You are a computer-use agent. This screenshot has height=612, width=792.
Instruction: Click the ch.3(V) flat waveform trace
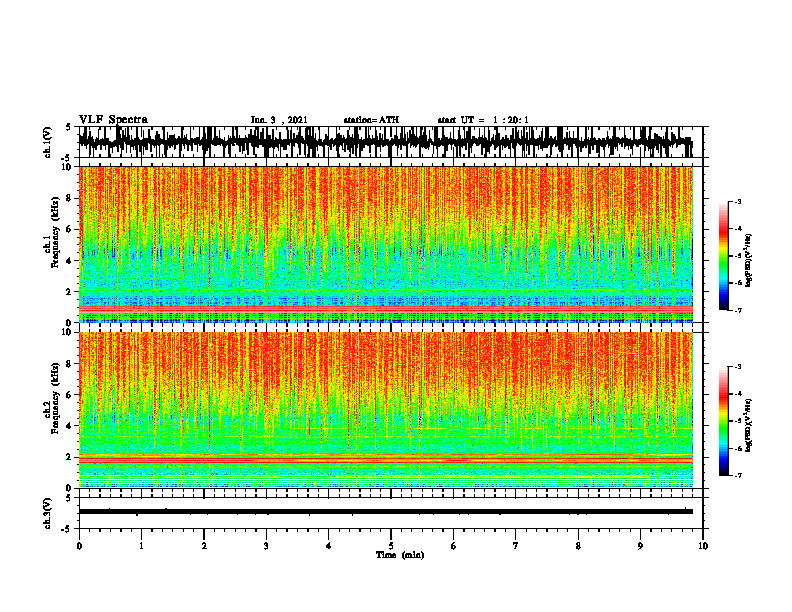[386, 512]
